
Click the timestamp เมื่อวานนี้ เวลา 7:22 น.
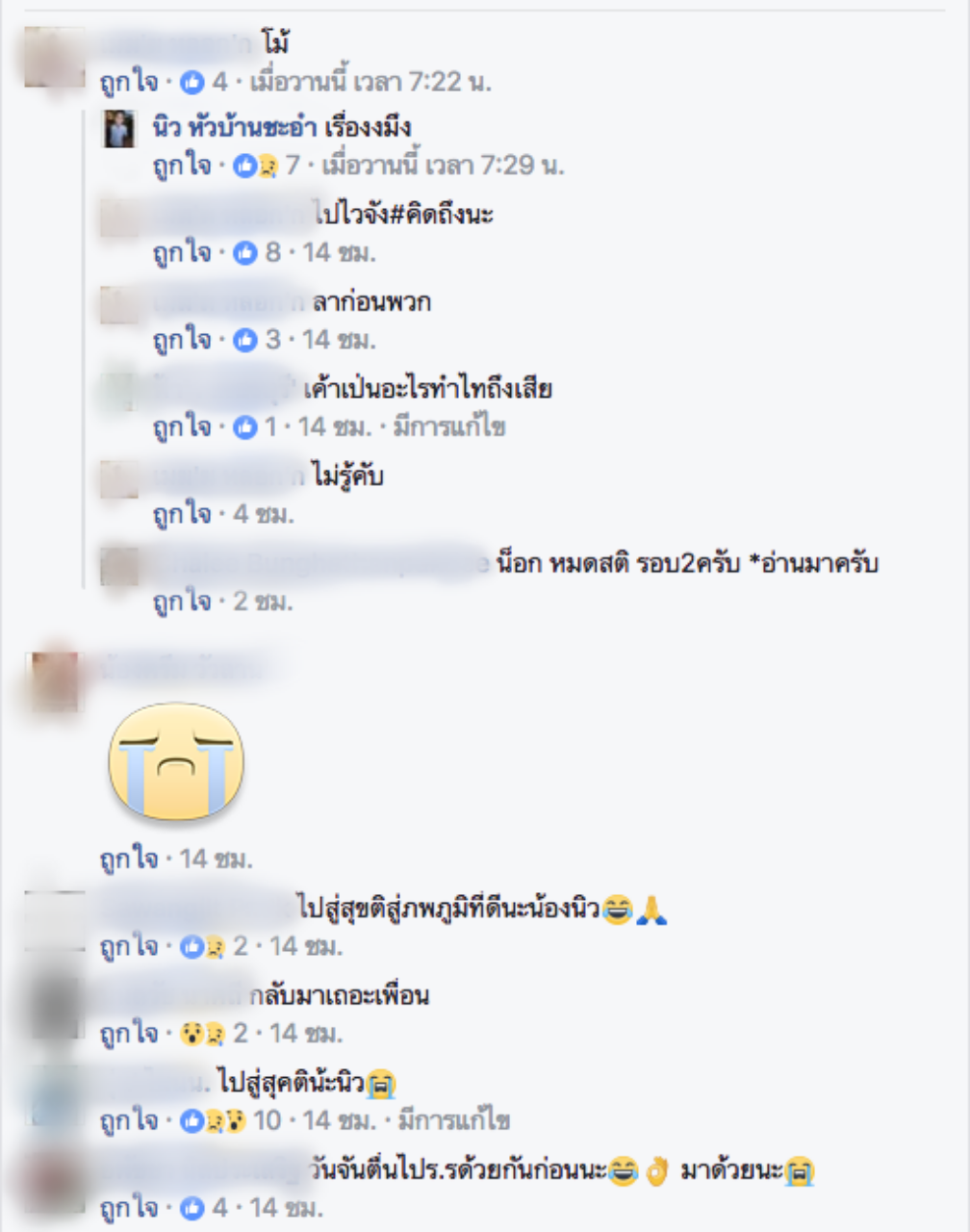coord(370,83)
